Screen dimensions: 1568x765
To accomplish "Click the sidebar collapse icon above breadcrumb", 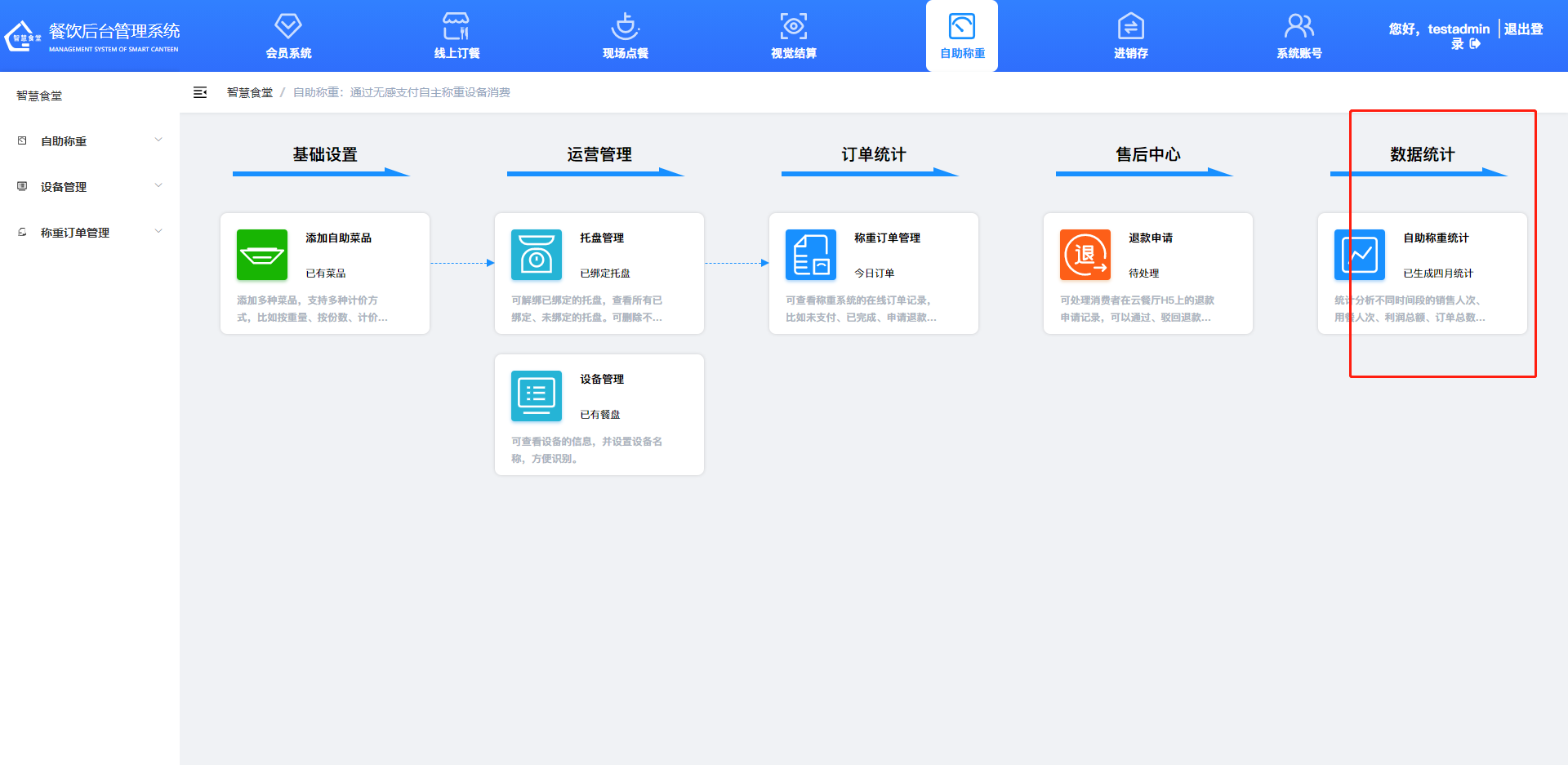I will click(x=199, y=92).
